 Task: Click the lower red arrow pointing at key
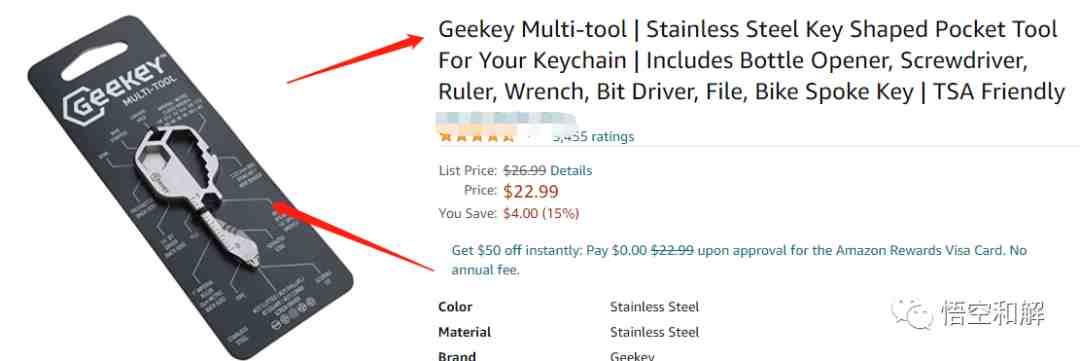click(x=353, y=236)
